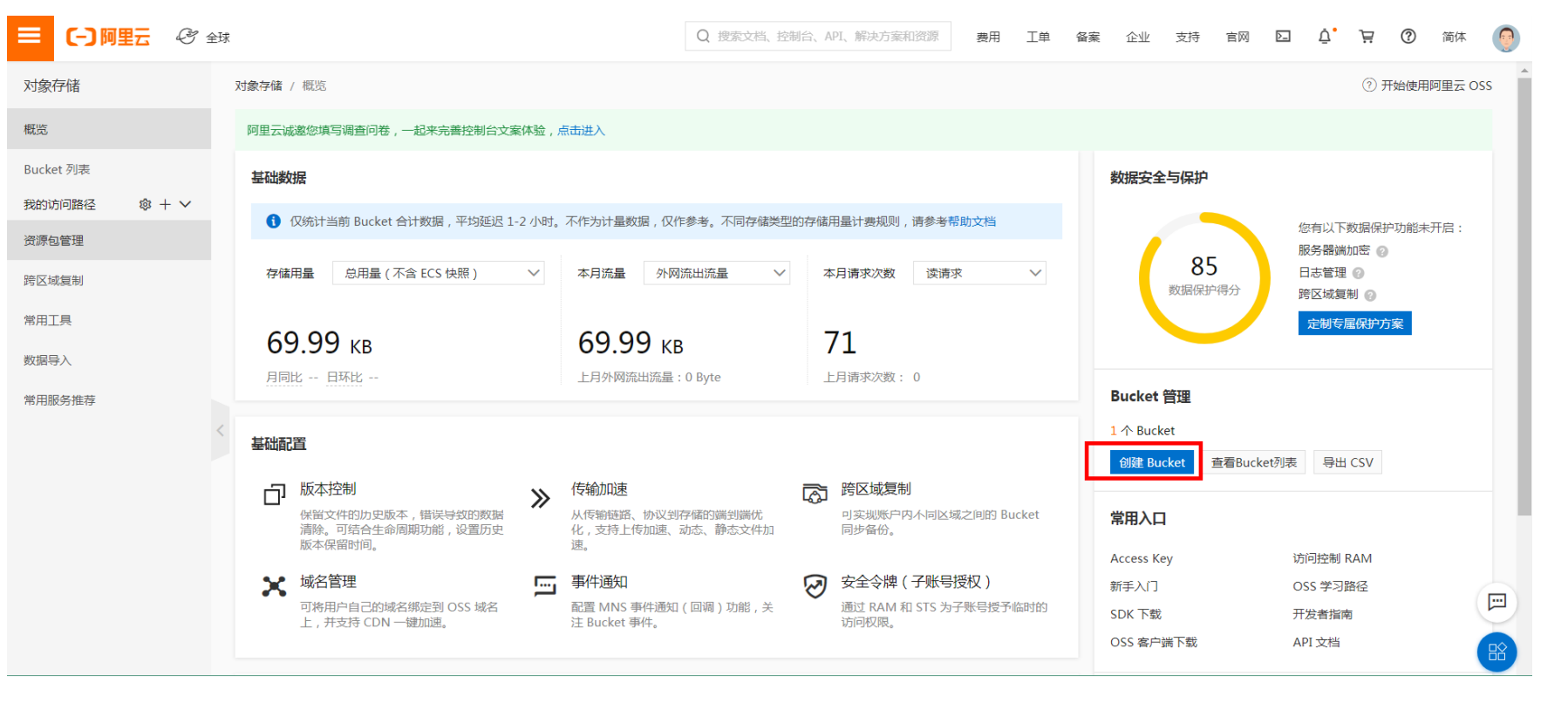
Task: Open the Cloud Shell terminal icon
Action: point(1283,37)
